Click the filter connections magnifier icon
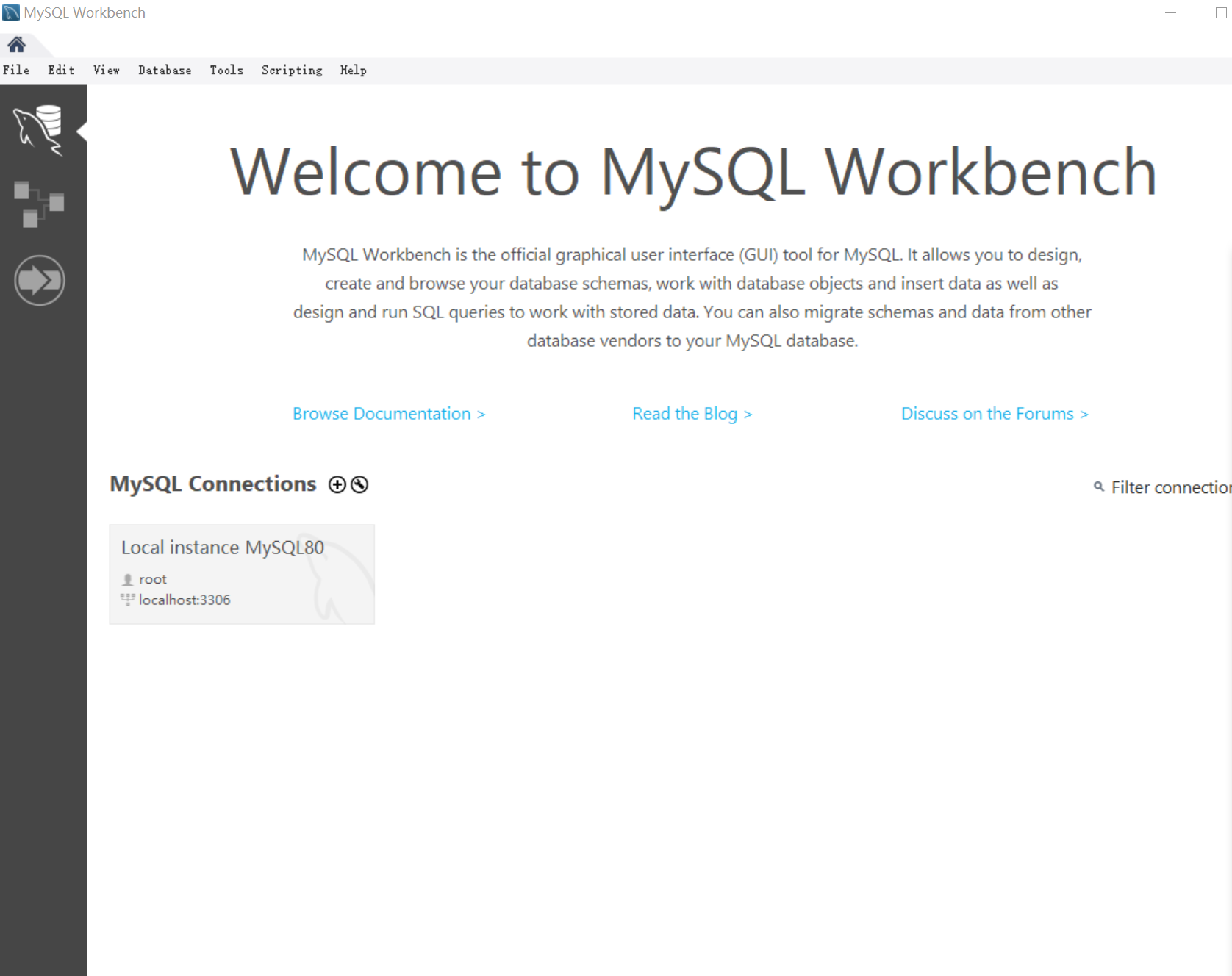1232x976 pixels. coord(1099,487)
